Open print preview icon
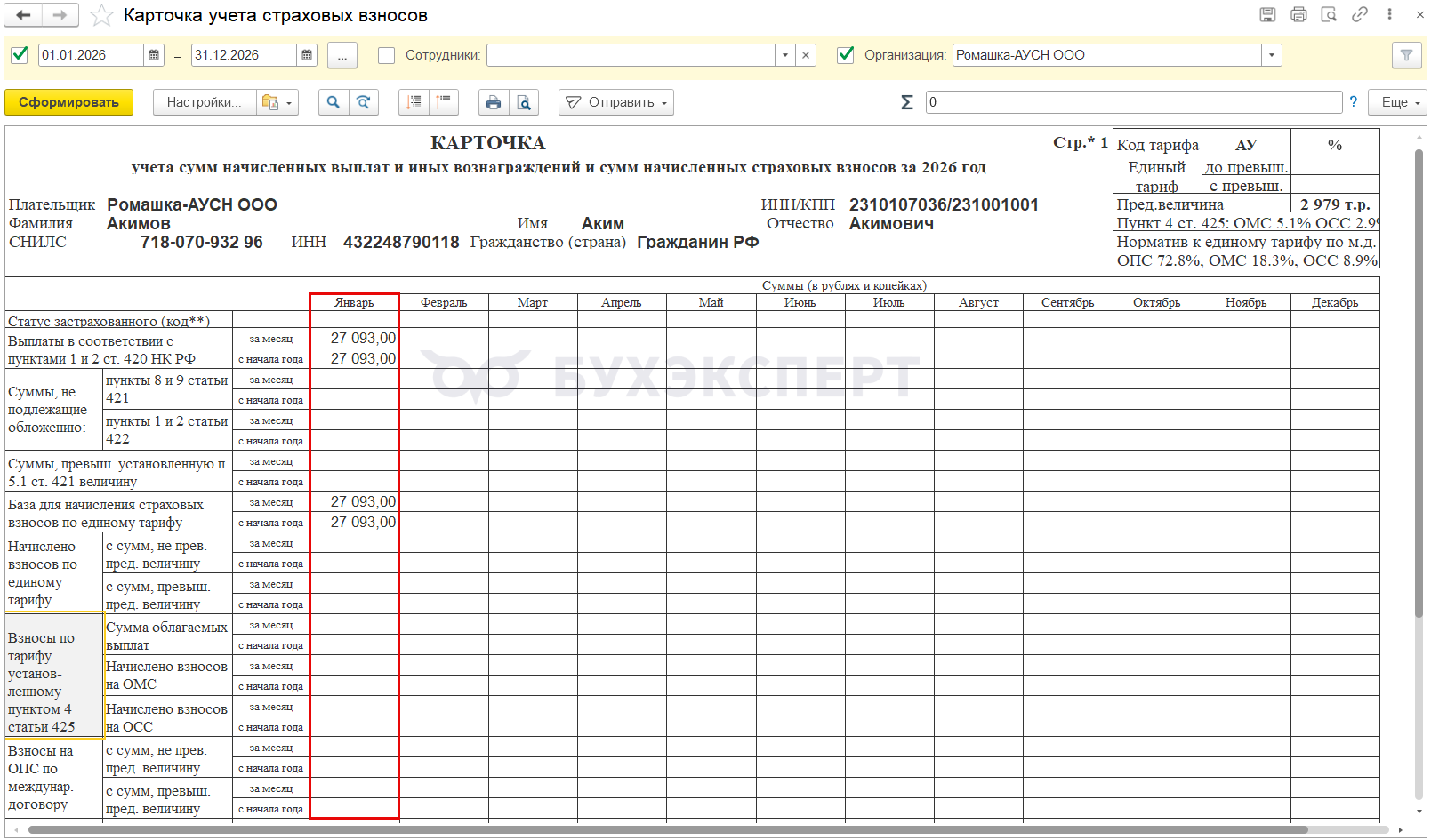The image size is (1431, 840). pos(525,102)
